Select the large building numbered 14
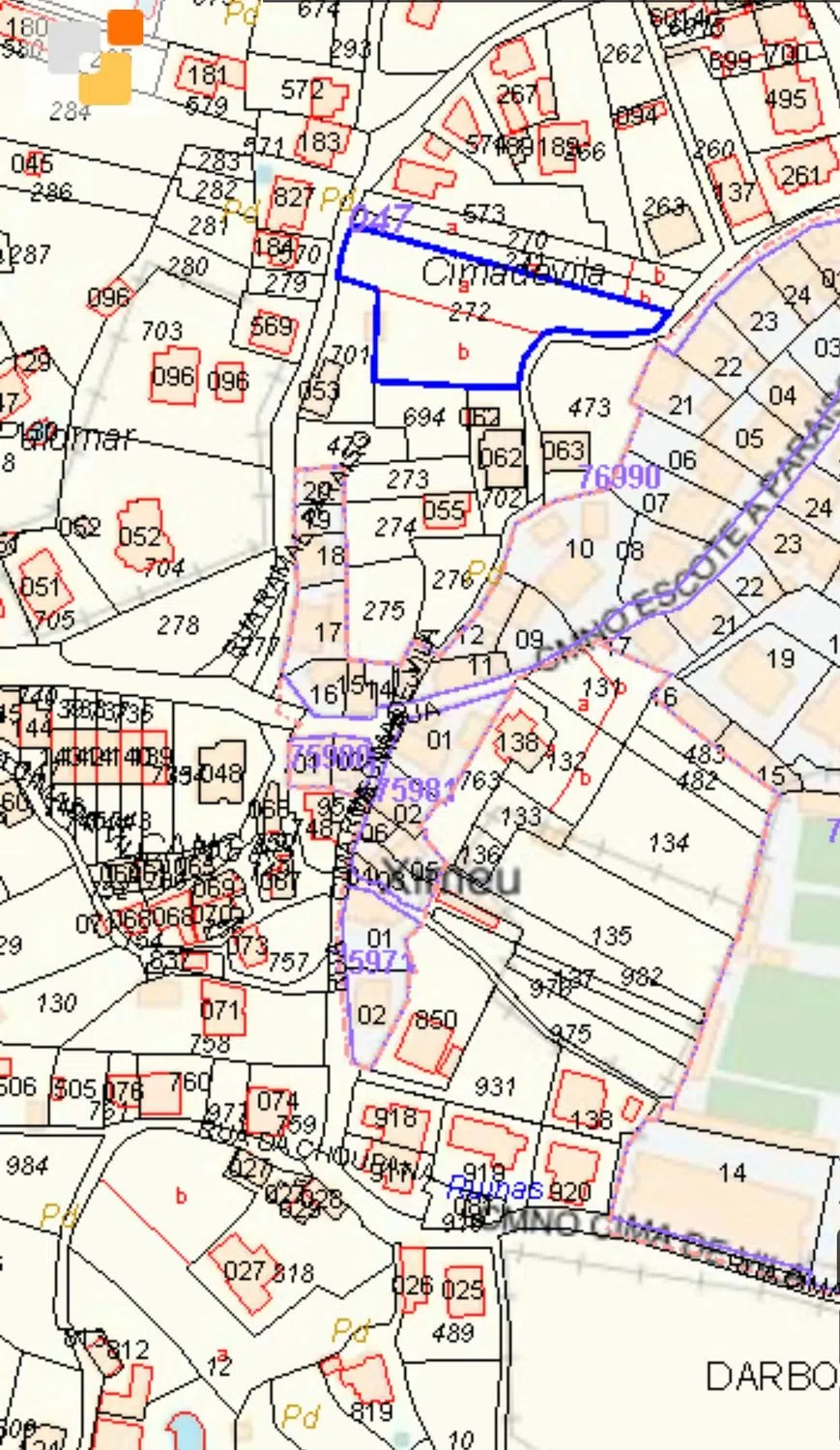The width and height of the screenshot is (840, 1450). [732, 1173]
